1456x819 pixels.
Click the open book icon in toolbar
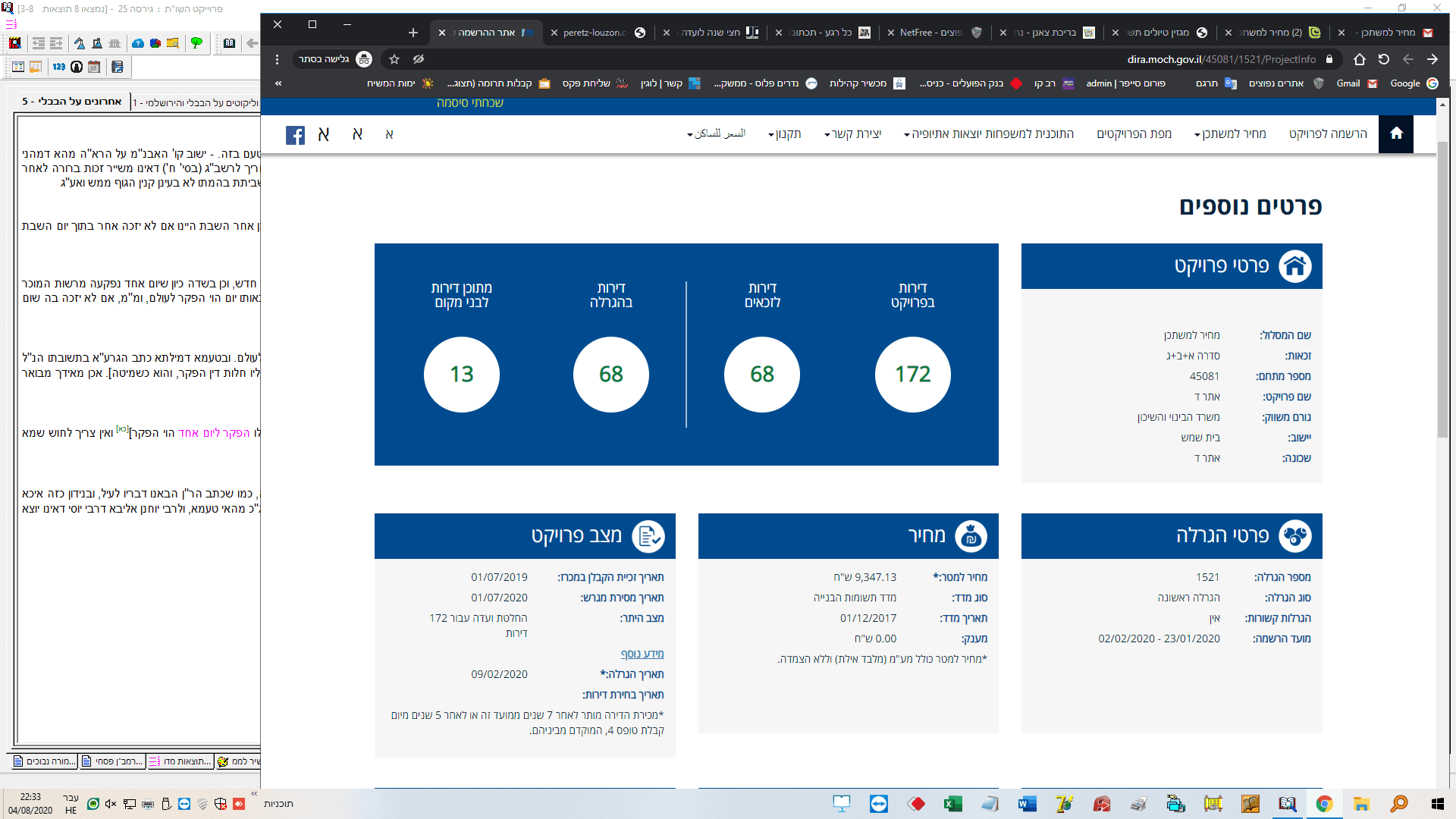tap(229, 43)
